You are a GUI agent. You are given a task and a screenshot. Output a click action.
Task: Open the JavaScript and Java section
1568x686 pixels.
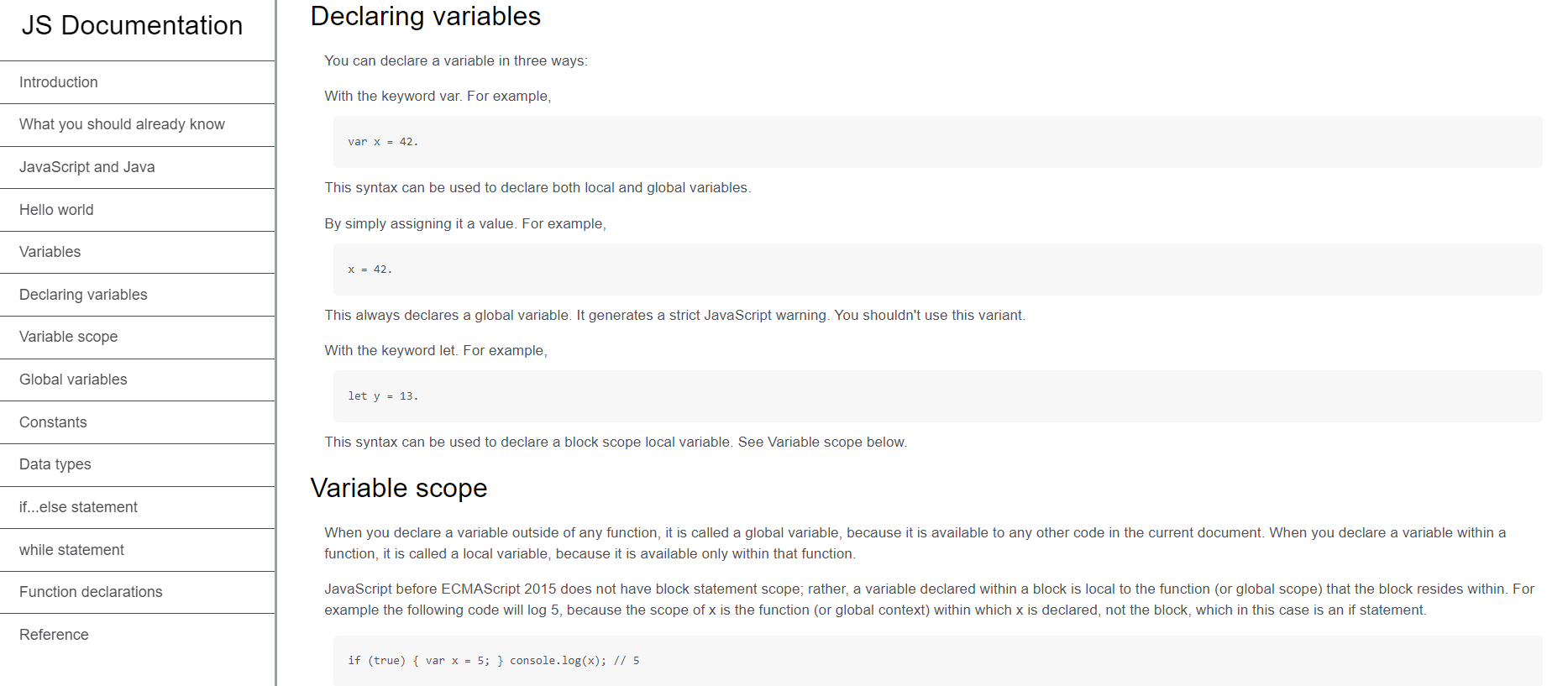coord(87,167)
